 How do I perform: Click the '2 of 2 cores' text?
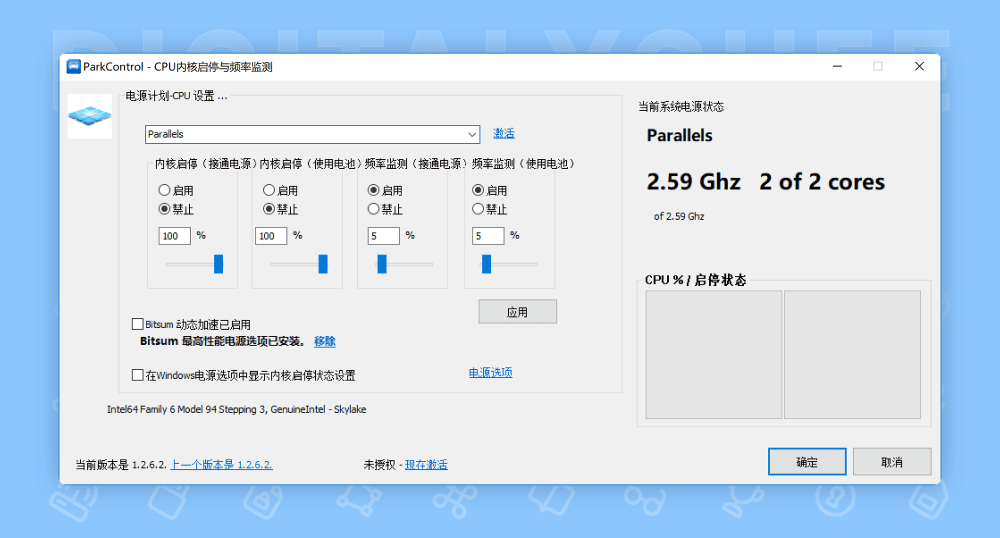click(822, 182)
